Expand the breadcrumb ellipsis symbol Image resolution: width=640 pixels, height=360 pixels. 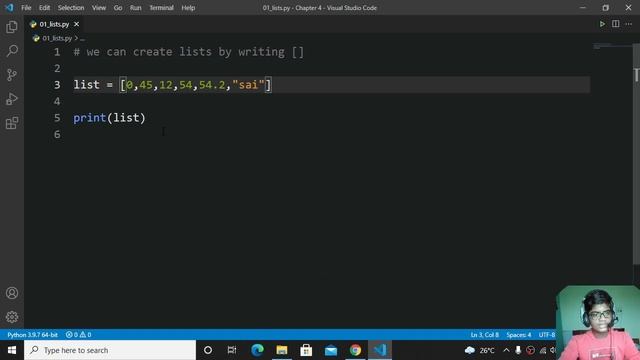pos(82,39)
